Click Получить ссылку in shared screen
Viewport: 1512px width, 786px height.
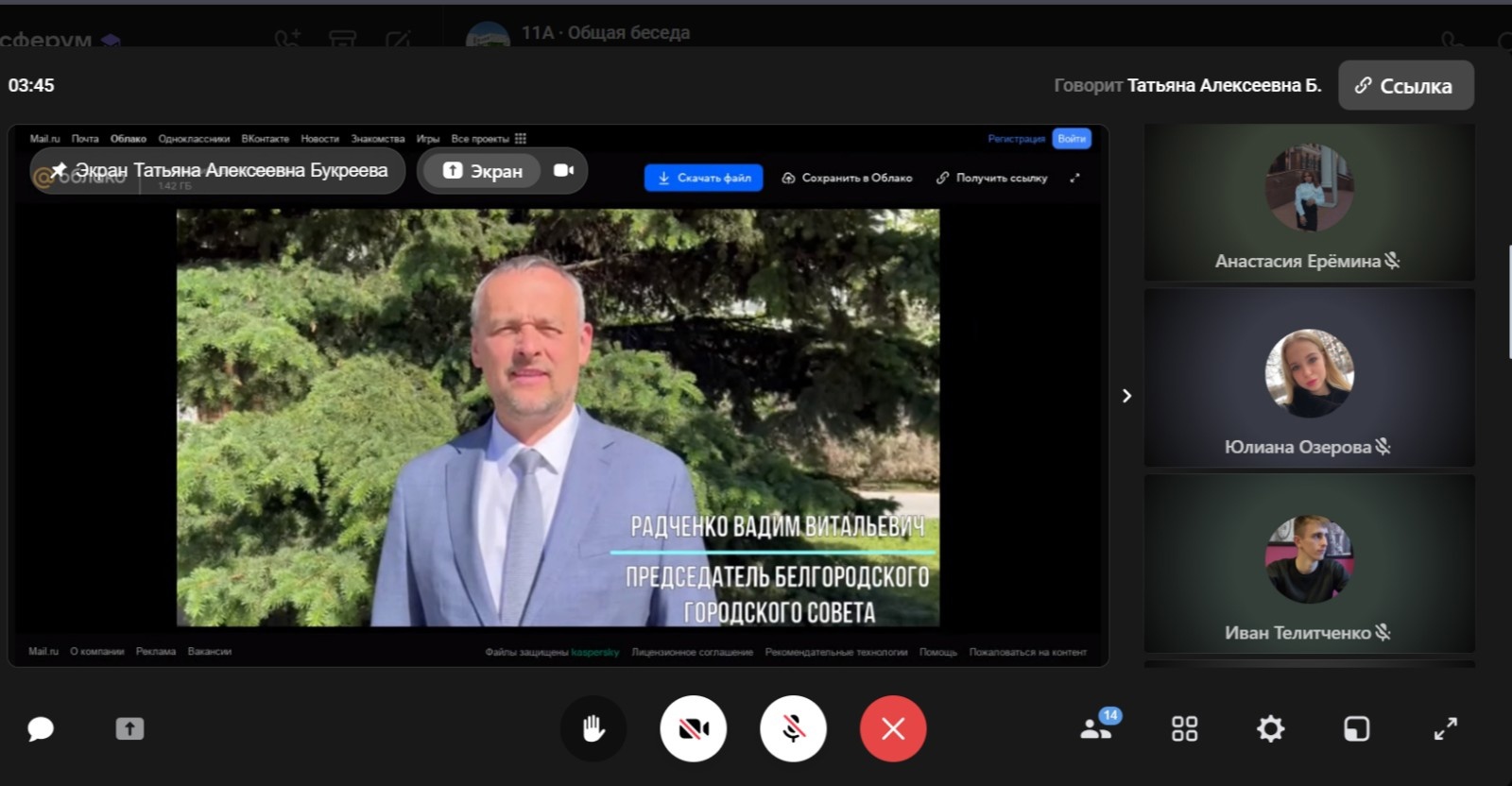click(991, 178)
